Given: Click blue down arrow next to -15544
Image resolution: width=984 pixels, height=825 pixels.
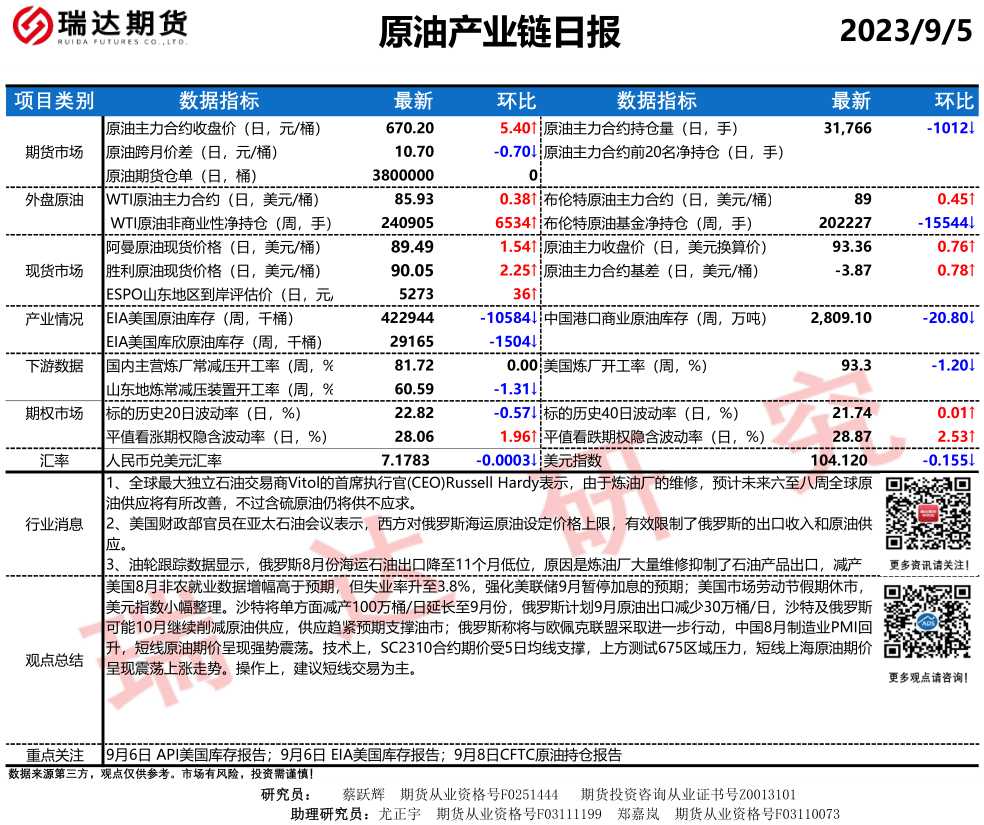Looking at the screenshot, I should (x=971, y=223).
